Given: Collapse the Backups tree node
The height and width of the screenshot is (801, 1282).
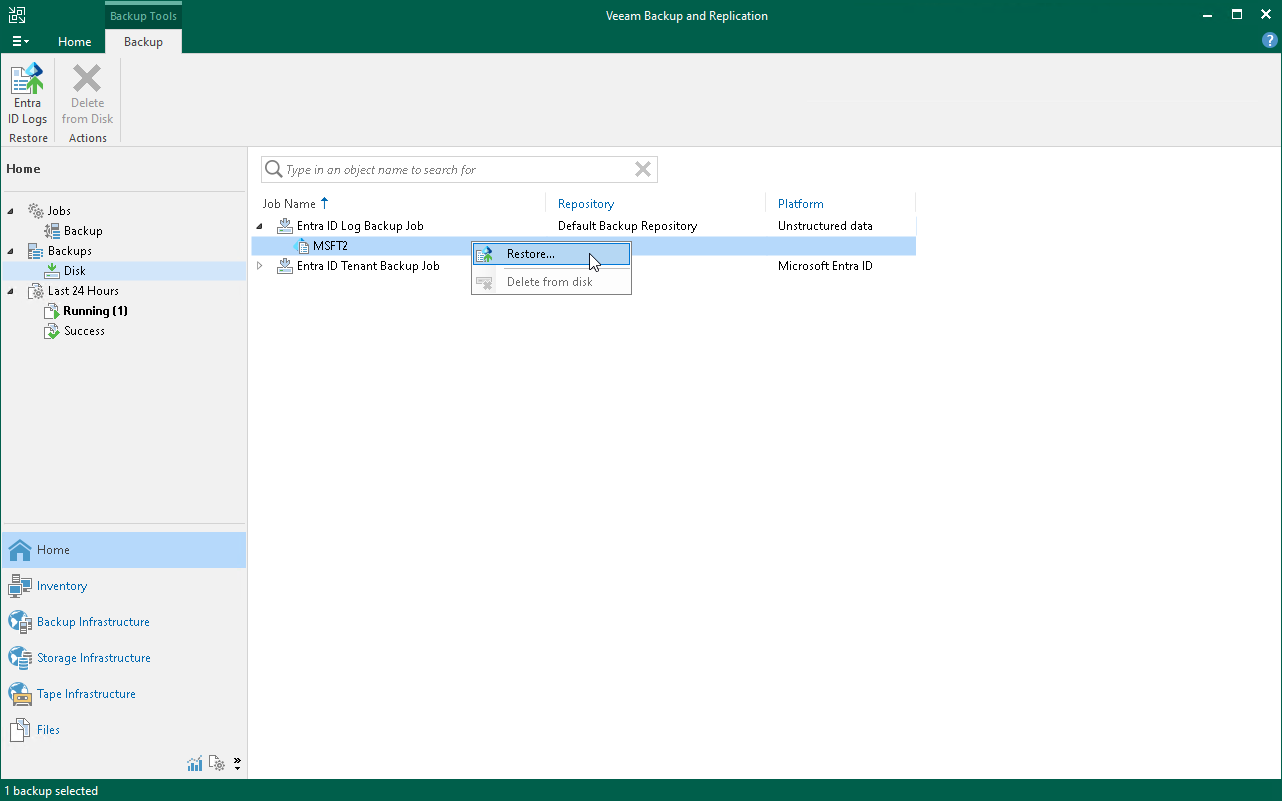Looking at the screenshot, I should [11, 251].
